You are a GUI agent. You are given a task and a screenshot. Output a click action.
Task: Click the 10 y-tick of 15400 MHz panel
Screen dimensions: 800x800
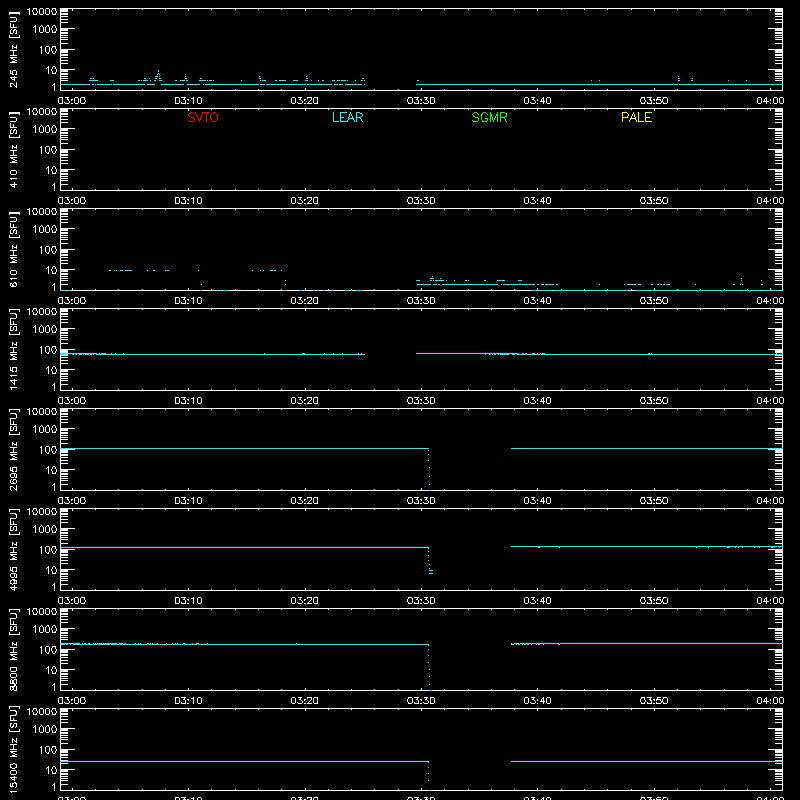click(x=51, y=770)
